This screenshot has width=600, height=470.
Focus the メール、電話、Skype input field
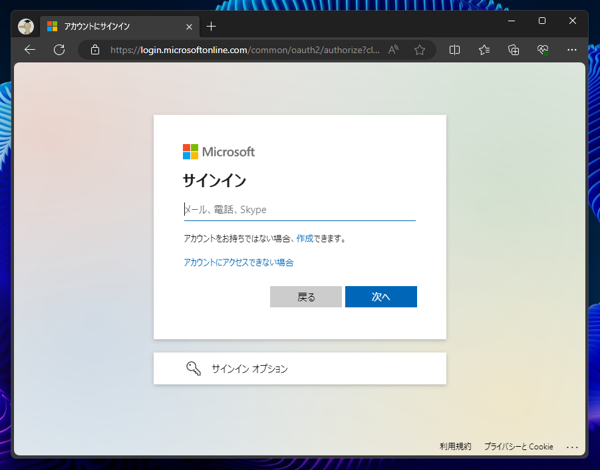click(x=300, y=210)
